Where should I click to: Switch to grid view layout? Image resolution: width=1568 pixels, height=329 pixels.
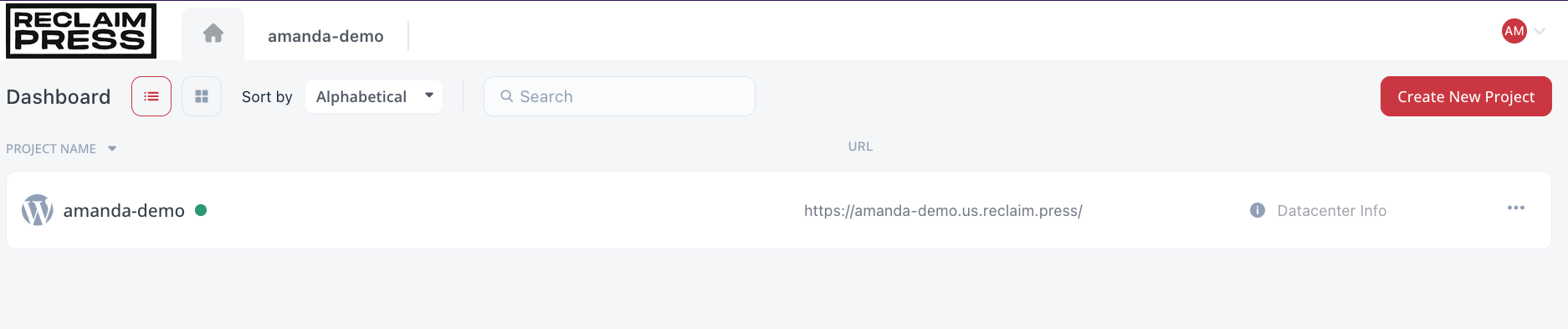tap(202, 96)
